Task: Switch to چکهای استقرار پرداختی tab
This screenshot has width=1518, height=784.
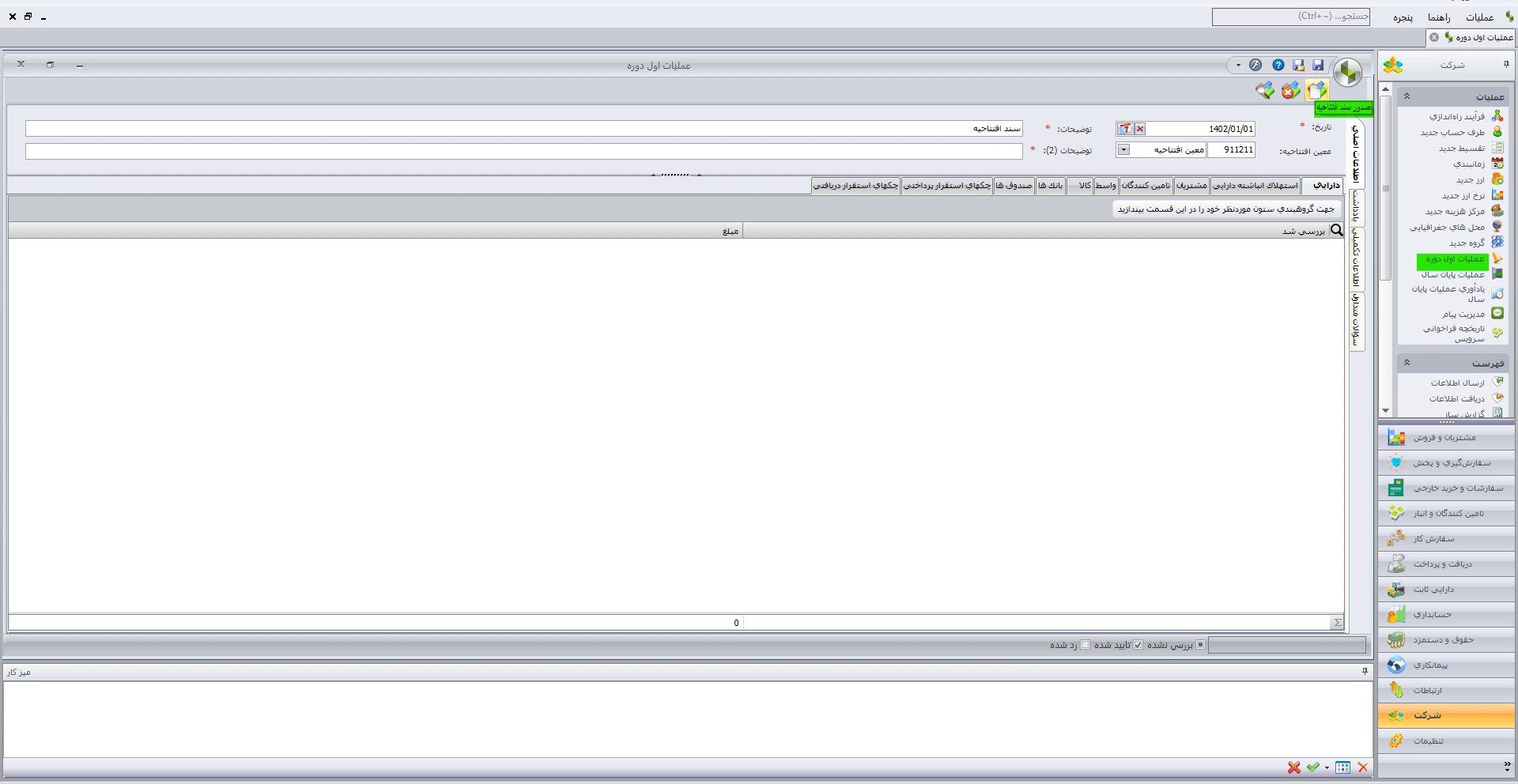Action: point(947,186)
